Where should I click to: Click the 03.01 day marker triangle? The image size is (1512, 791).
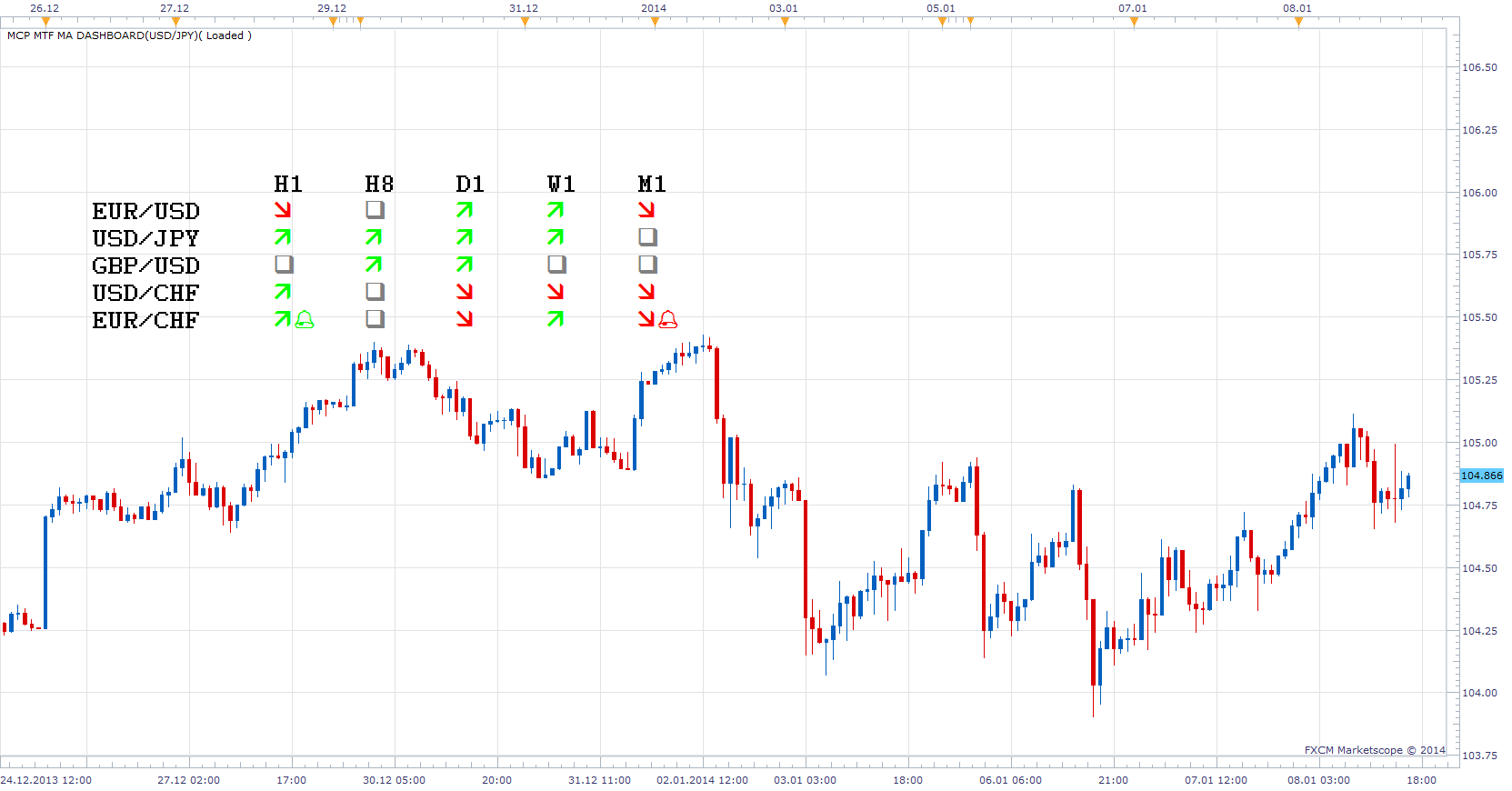(785, 22)
